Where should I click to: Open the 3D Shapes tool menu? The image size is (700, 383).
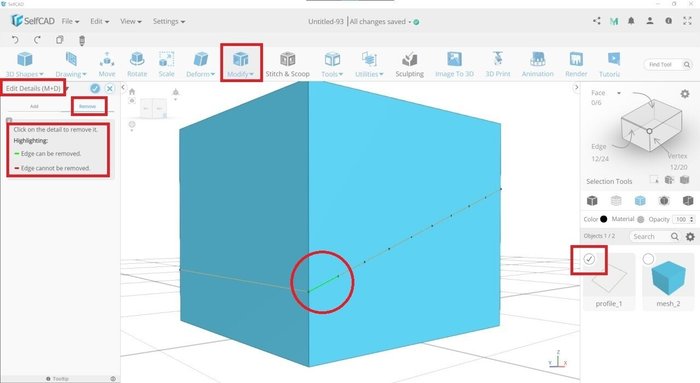(25, 65)
